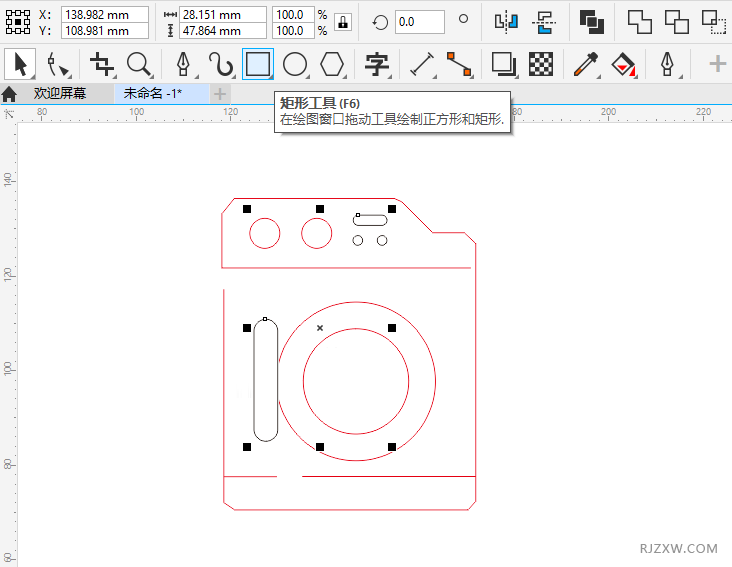
Task: Switch to the 欢迎屏幕 tab
Action: 59,93
